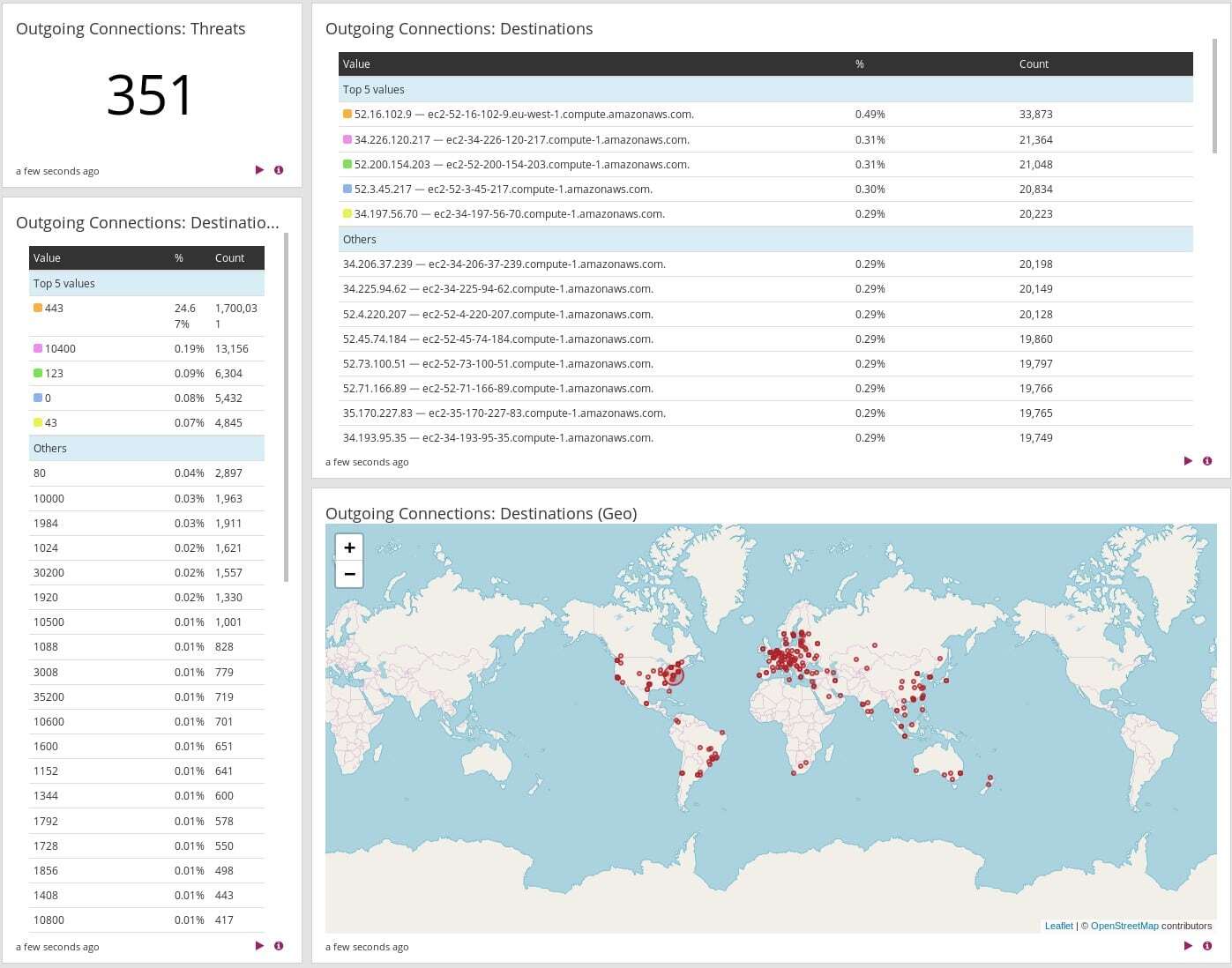Click play icon in Destinations (Geo) widget
Image resolution: width=1232 pixels, height=968 pixels.
click(x=1188, y=946)
